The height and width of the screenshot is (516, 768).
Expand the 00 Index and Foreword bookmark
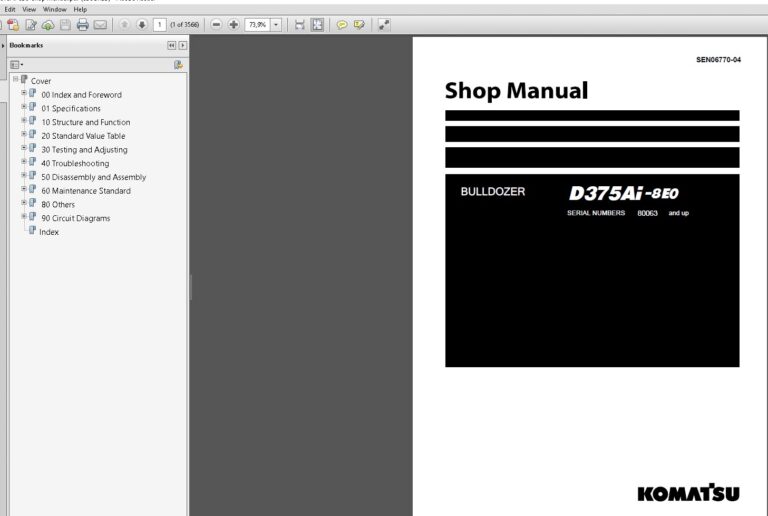point(24,93)
